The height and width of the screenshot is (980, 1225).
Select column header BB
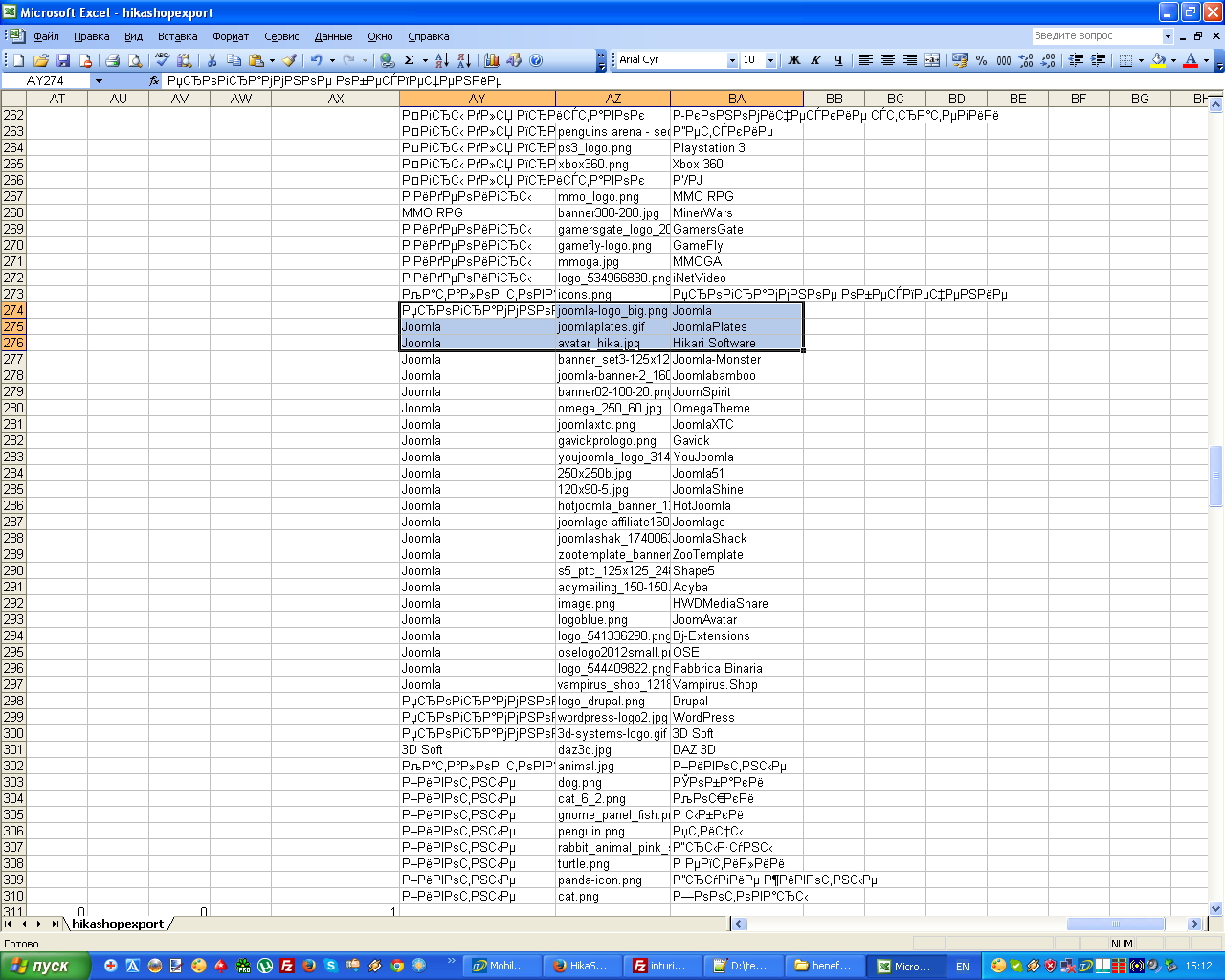point(834,99)
